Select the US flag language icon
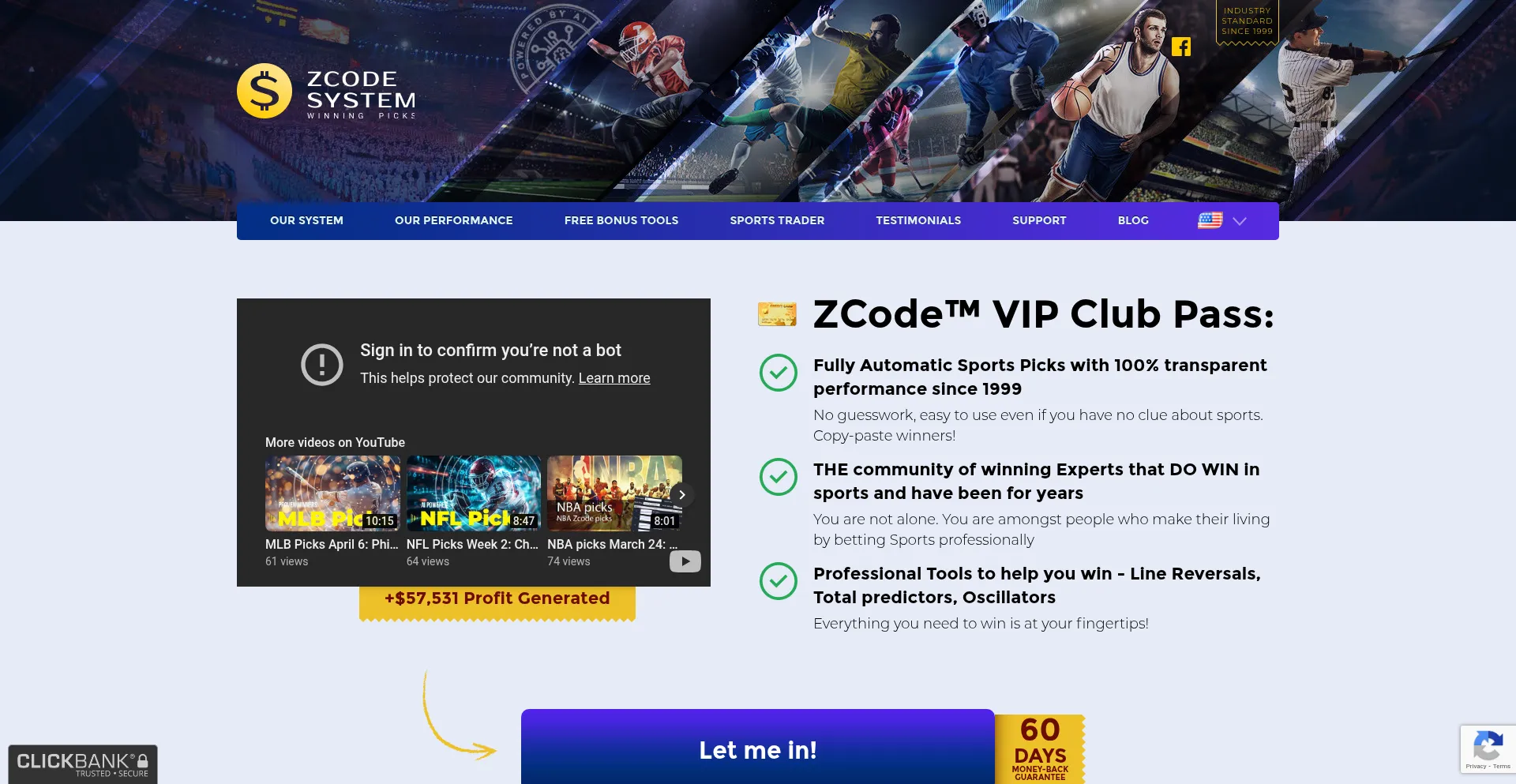This screenshot has width=1516, height=784. click(1210, 220)
